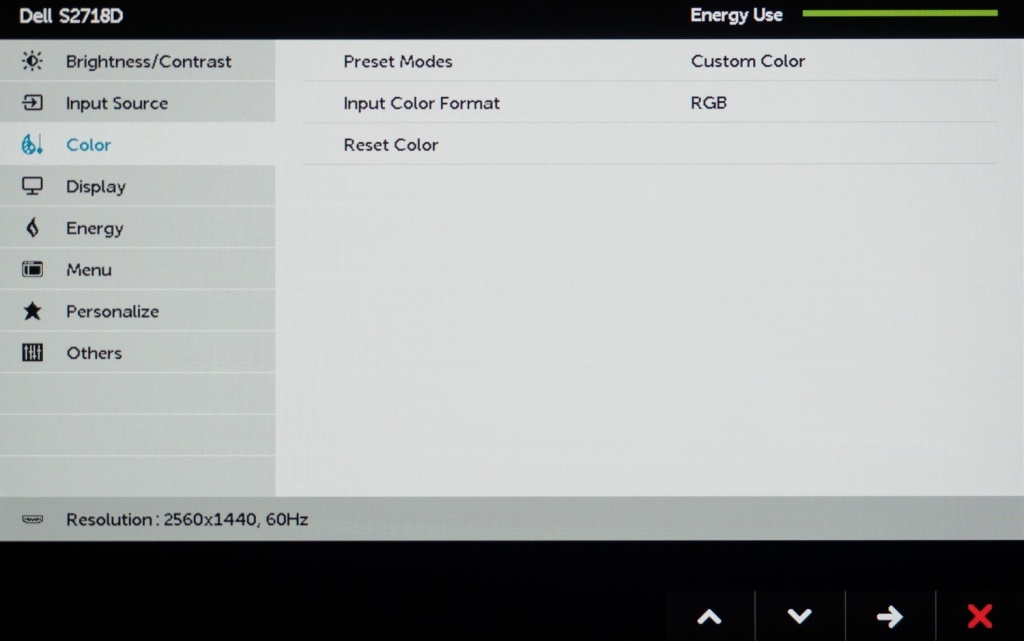Click the Energy leaf icon

pyautogui.click(x=32, y=228)
